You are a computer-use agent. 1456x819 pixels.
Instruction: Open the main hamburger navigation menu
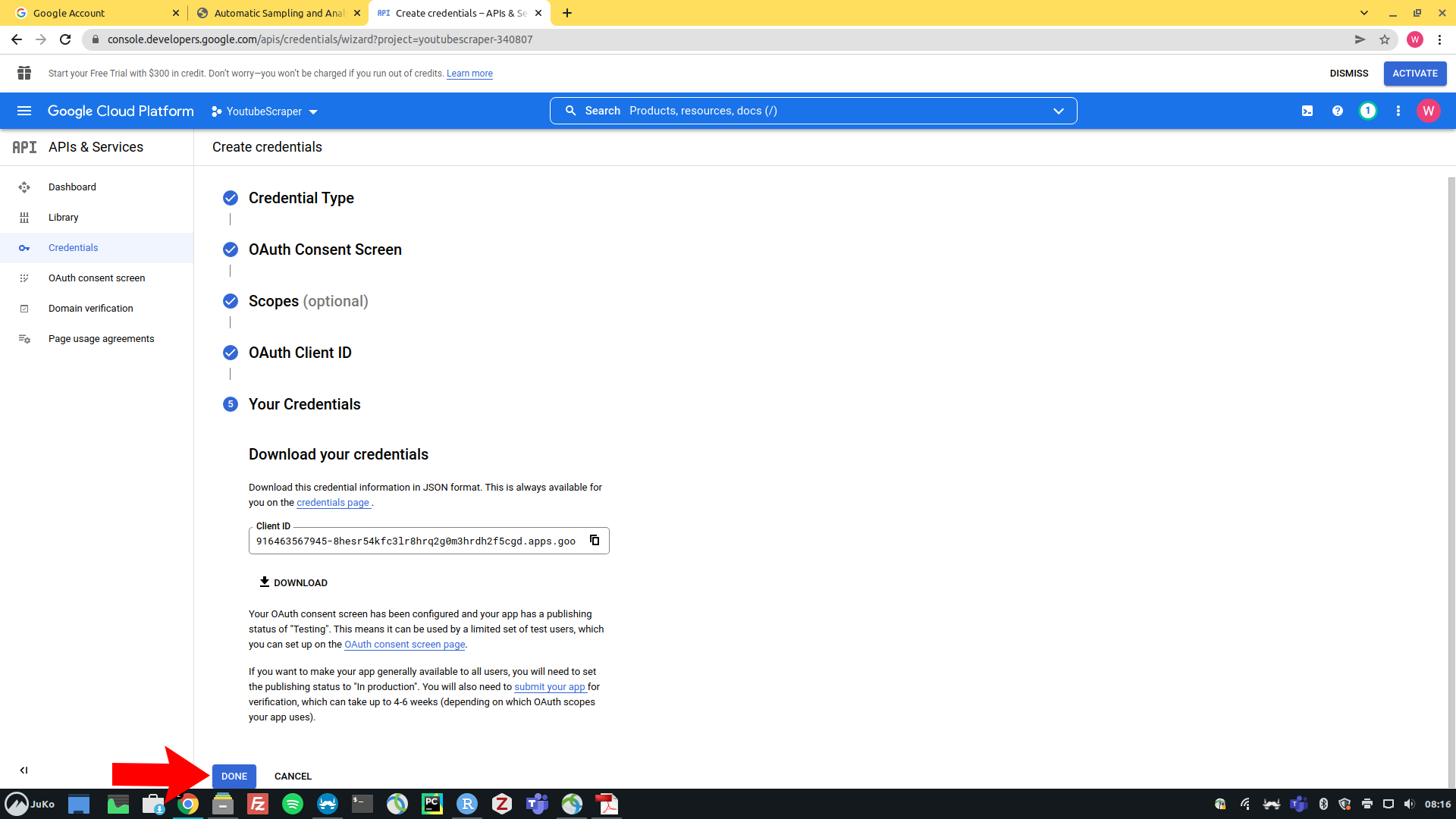(x=24, y=111)
